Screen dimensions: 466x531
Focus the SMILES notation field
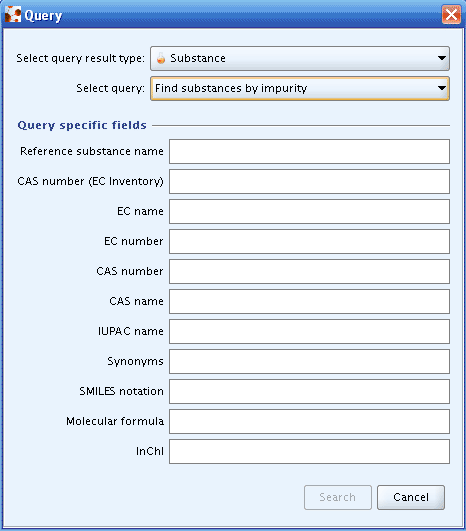tap(309, 391)
